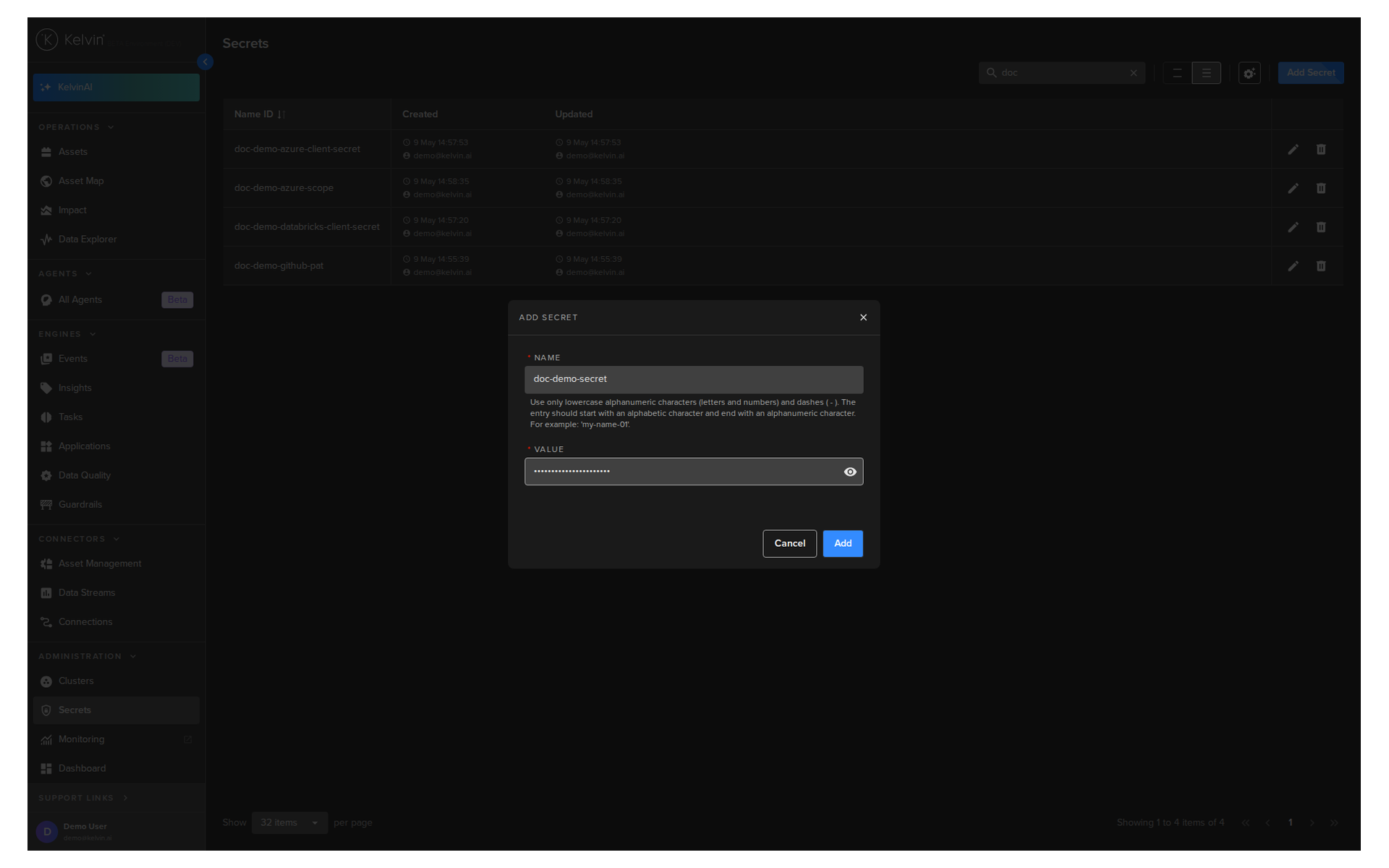The width and height of the screenshot is (1389, 868).
Task: Click the Updated column header
Action: 574,114
